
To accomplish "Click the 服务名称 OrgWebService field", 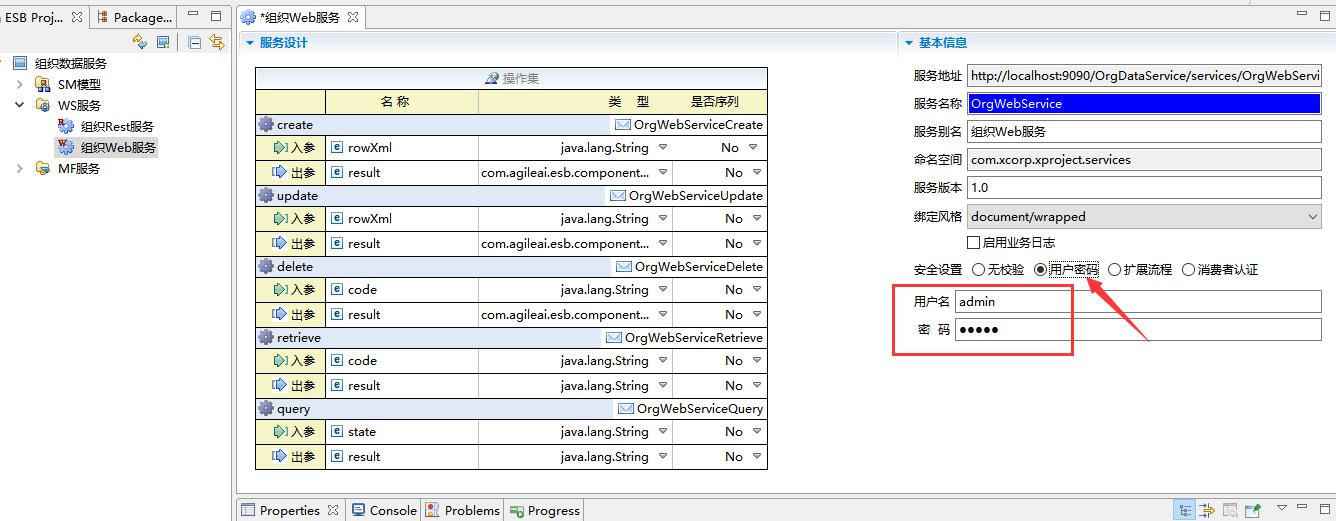I will [1144, 104].
